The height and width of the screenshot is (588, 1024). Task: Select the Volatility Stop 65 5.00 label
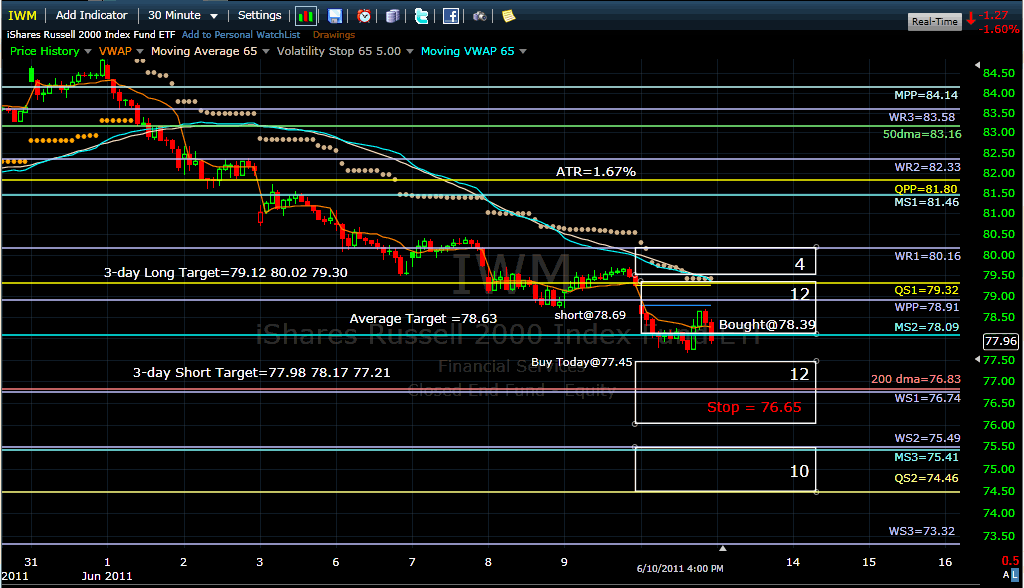pos(338,51)
